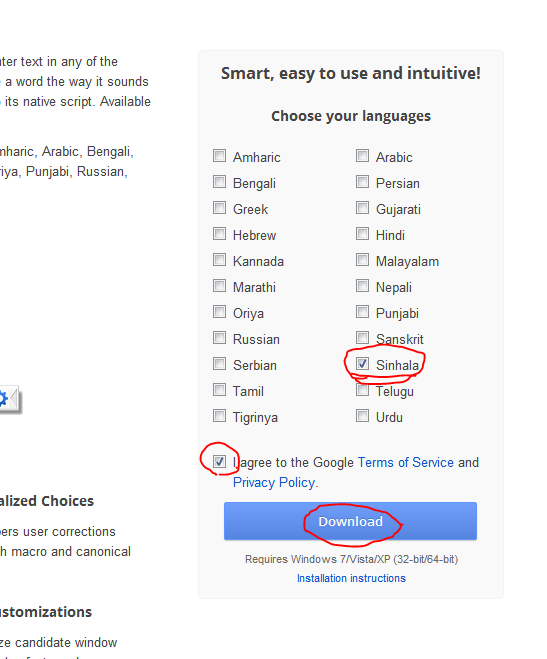Check the Amharic language checkbox
Image resolution: width=547 pixels, height=659 pixels.
219,156
